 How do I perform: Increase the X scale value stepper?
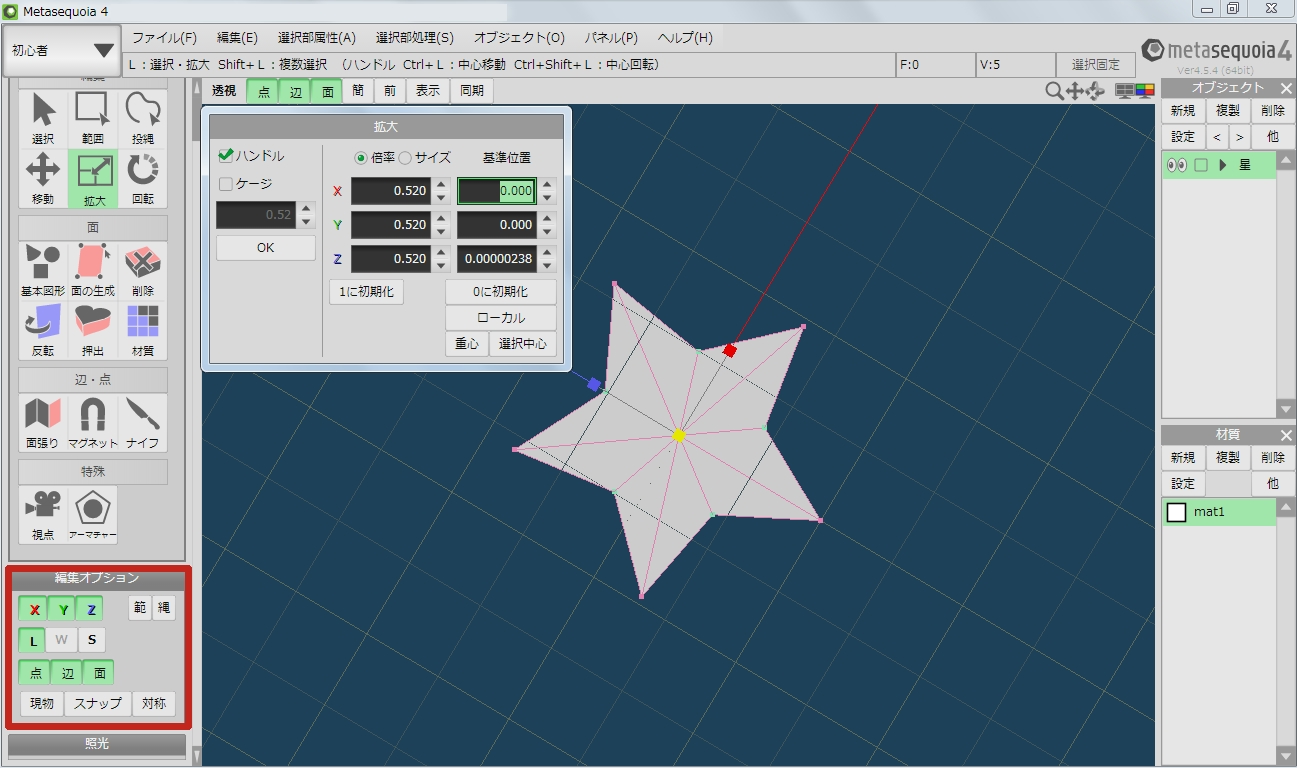click(441, 184)
